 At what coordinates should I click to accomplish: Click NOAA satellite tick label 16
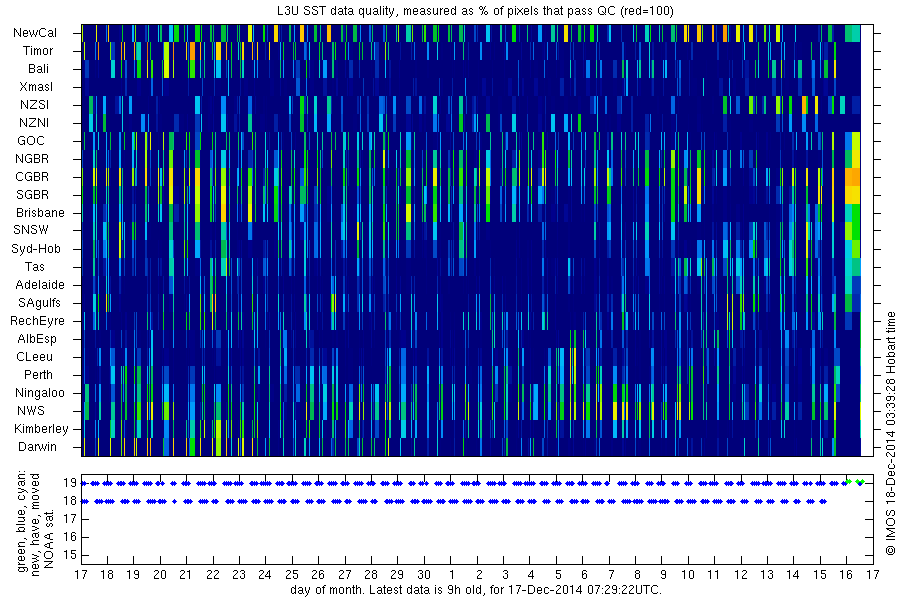point(70,537)
